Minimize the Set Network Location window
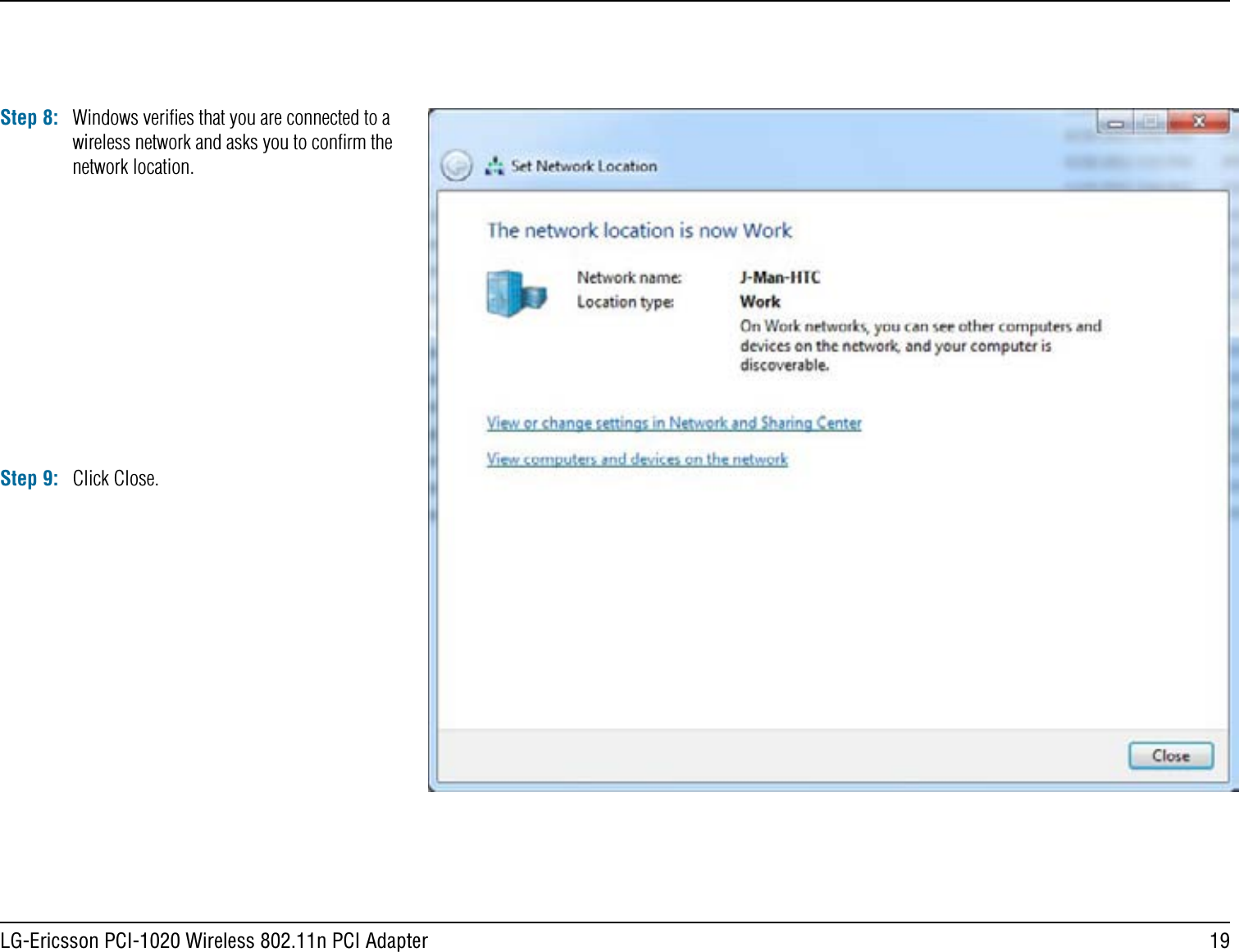Screen dimensions: 1239x952 pos(1115,123)
